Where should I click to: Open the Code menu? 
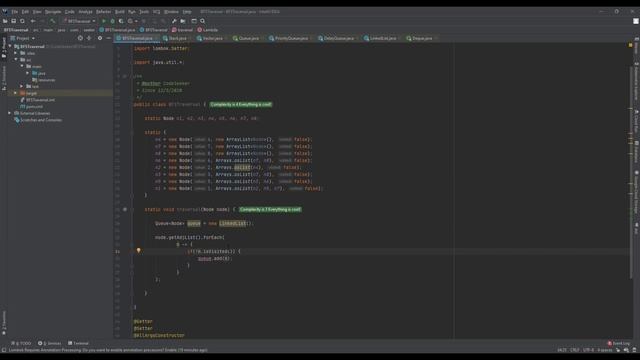(70, 12)
